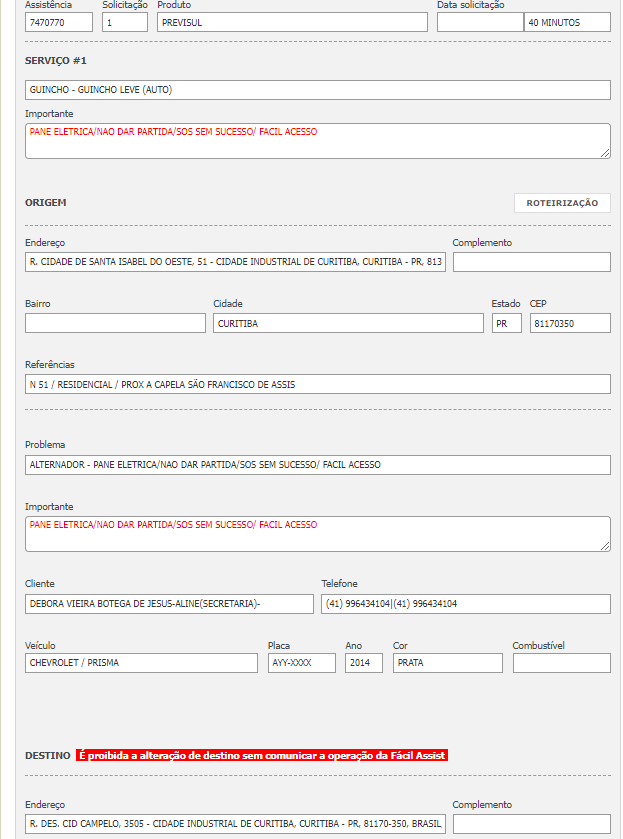Focus the empty Combustível field
This screenshot has width=623, height=839.
pos(561,663)
